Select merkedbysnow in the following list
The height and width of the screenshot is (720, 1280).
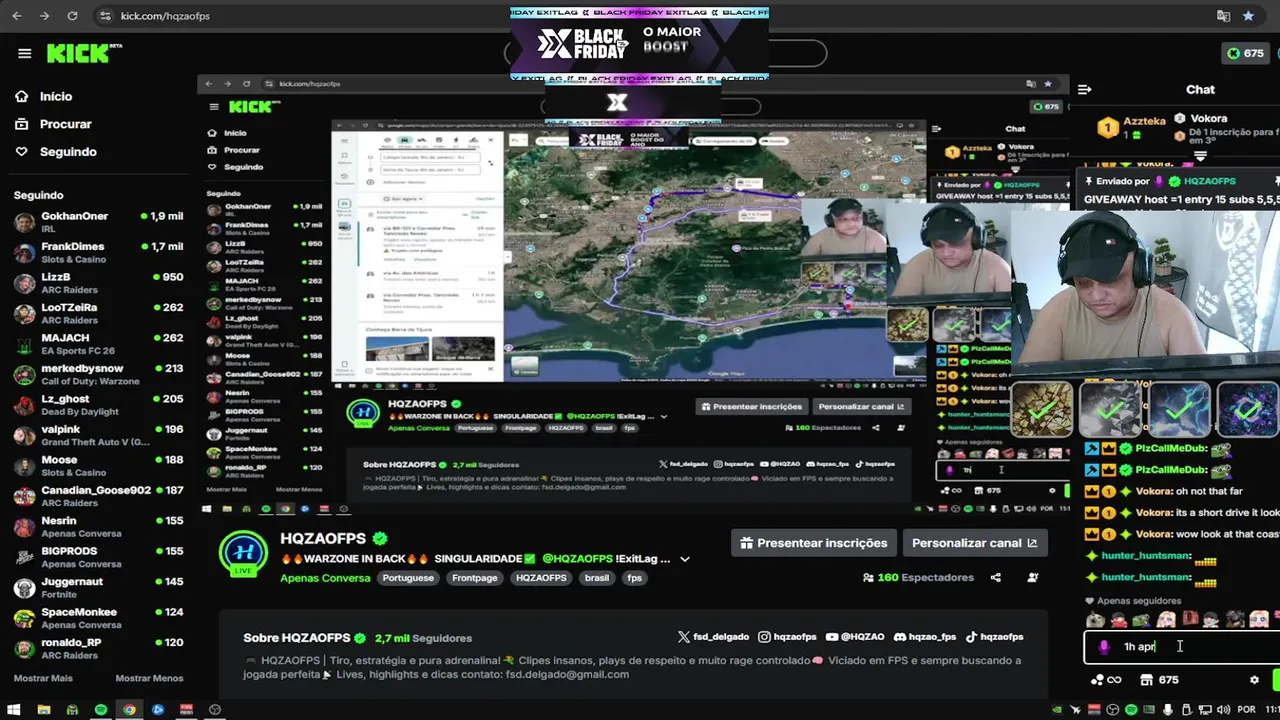[x=98, y=374]
